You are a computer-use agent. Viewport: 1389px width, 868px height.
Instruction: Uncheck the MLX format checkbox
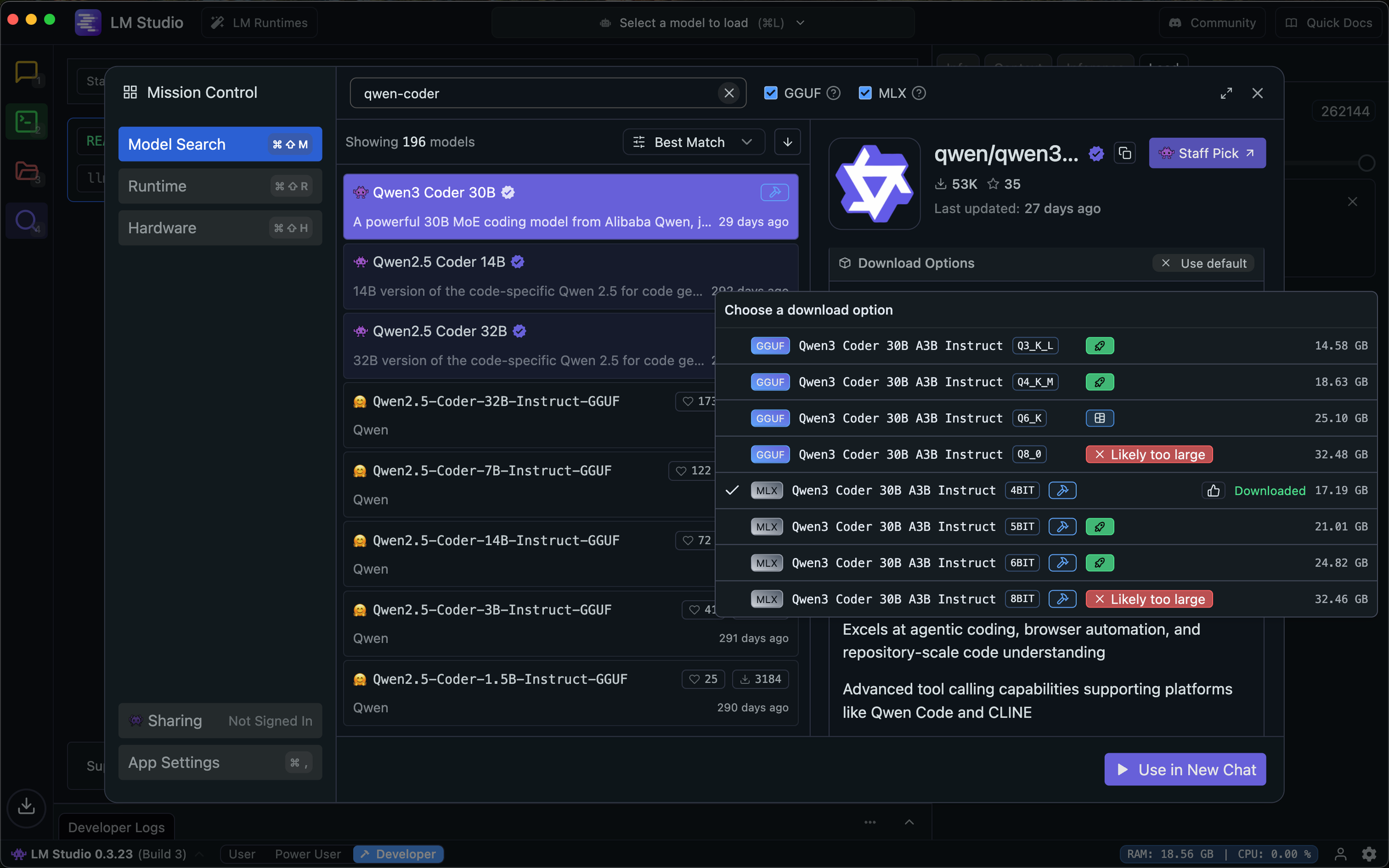click(x=865, y=93)
